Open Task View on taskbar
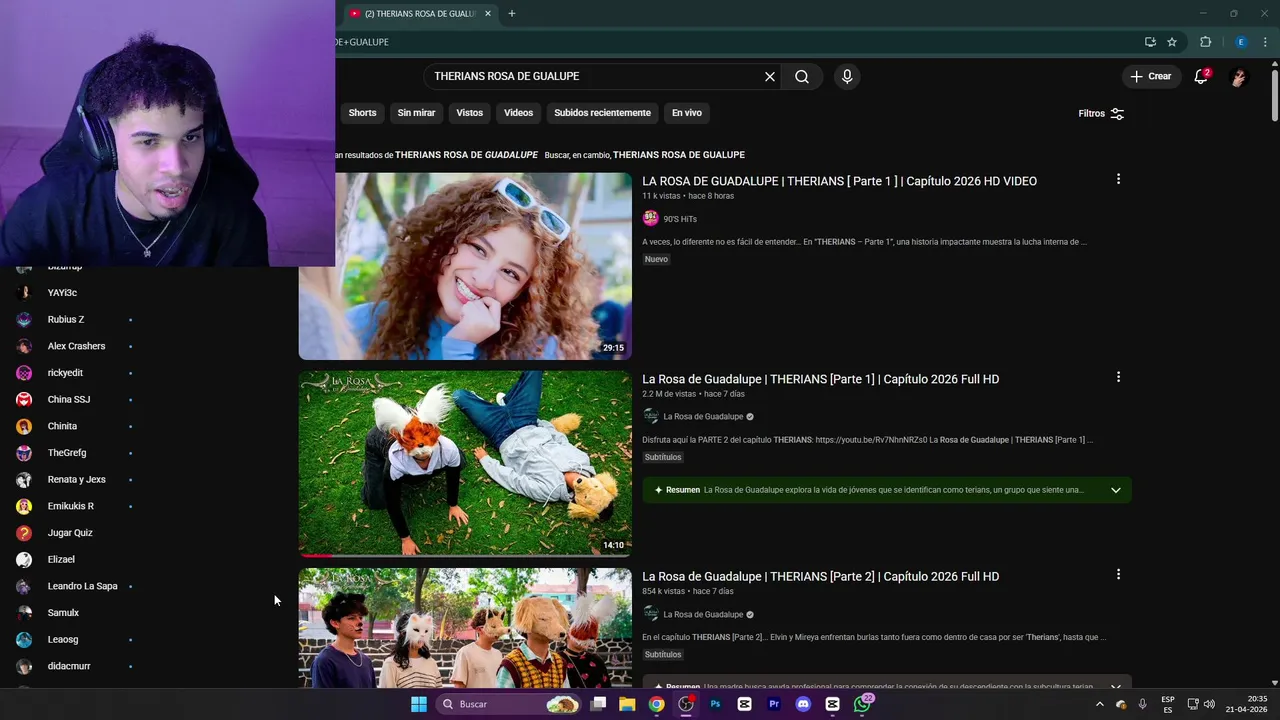This screenshot has width=1280, height=720. (598, 704)
